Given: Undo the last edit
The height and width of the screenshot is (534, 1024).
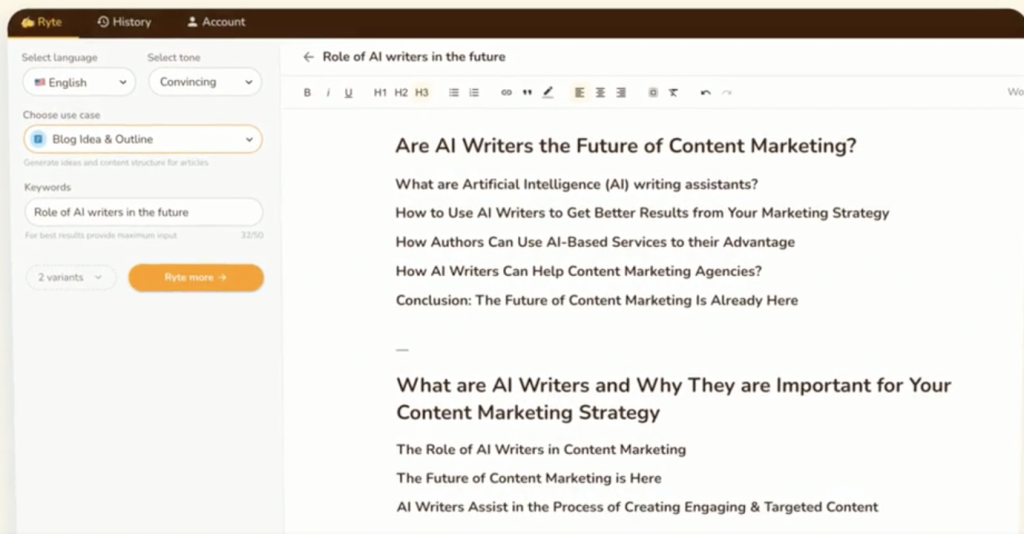Looking at the screenshot, I should [x=705, y=93].
